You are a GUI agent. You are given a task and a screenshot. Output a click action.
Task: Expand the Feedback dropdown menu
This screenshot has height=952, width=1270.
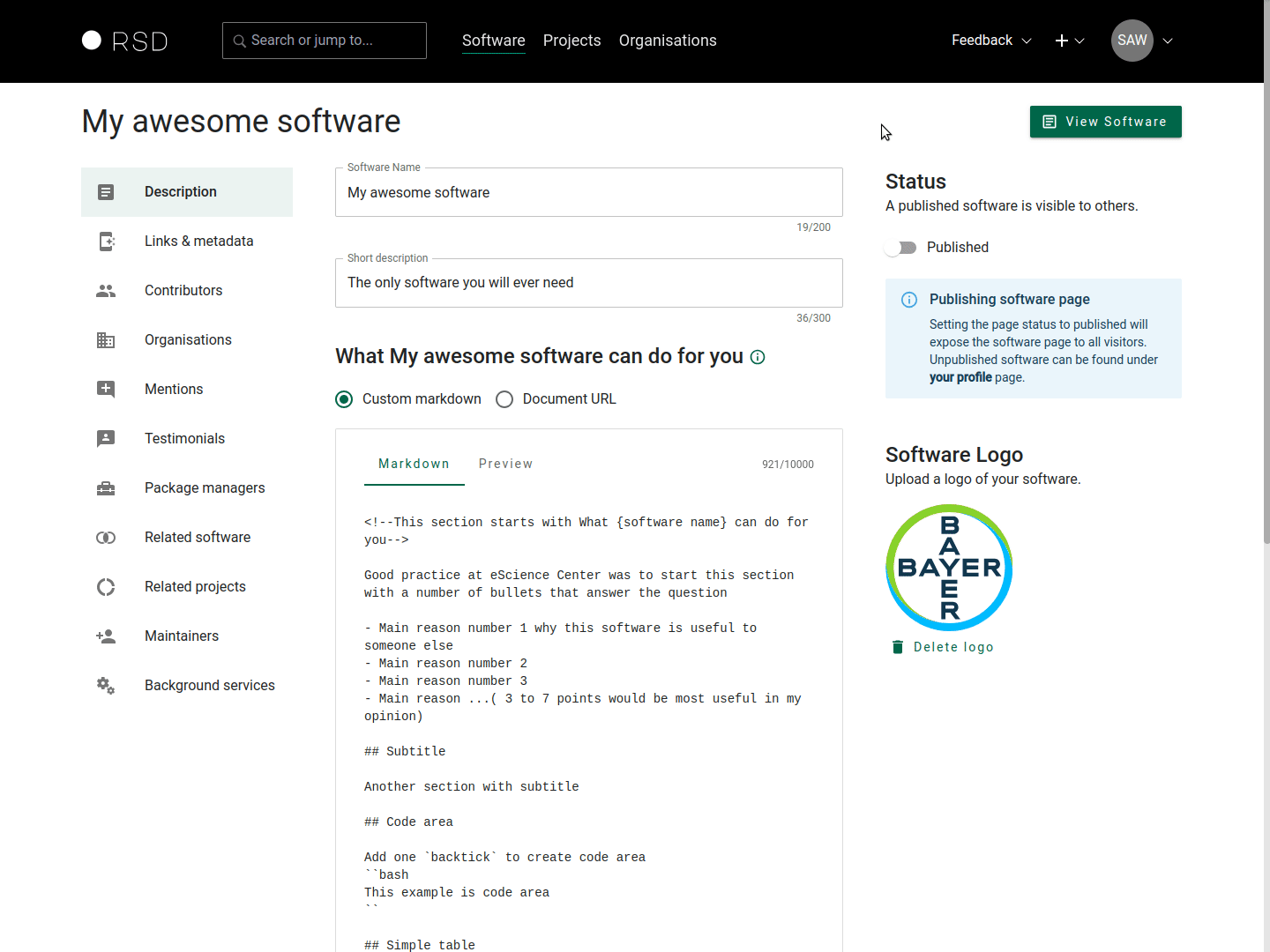coord(991,41)
